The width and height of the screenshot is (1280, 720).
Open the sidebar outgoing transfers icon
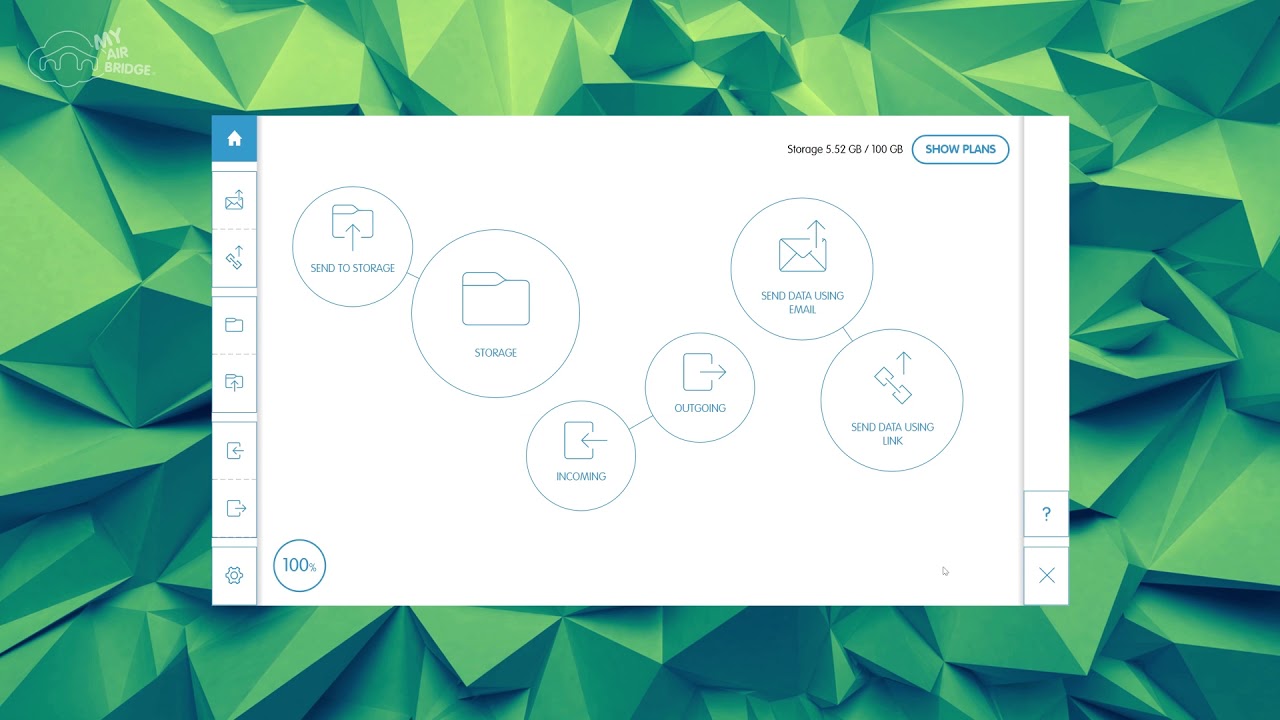[x=234, y=508]
